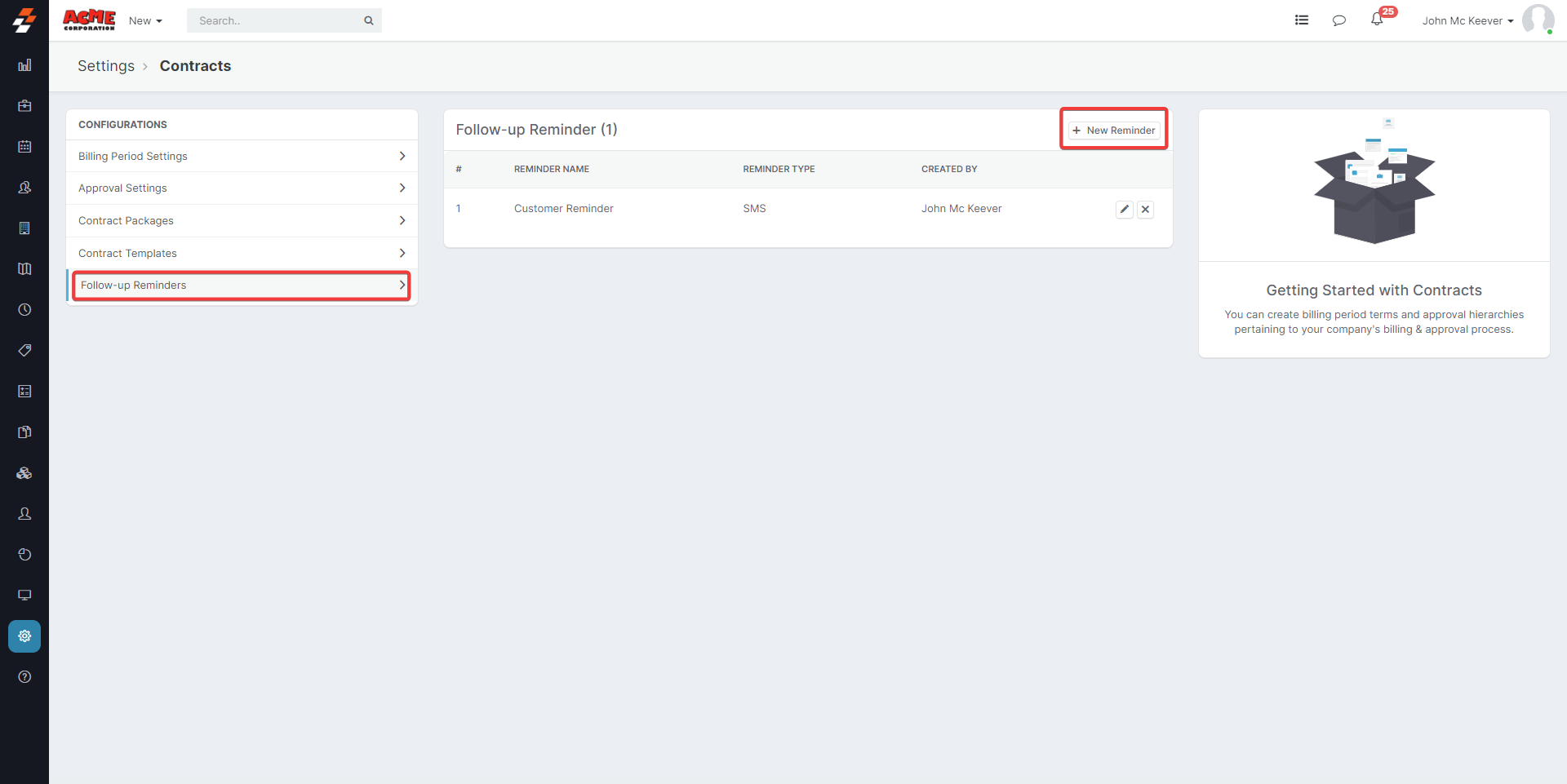1567x784 pixels.
Task: Open Approval Settings configuration
Action: (x=242, y=188)
